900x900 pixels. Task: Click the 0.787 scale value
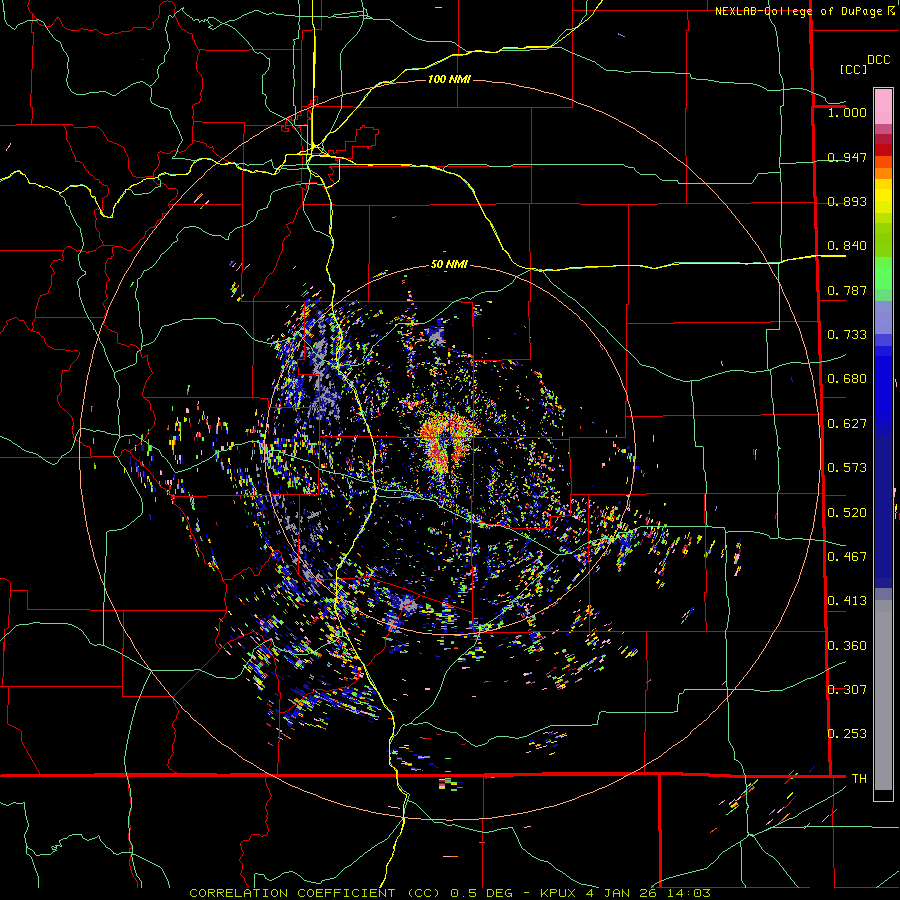pos(847,290)
